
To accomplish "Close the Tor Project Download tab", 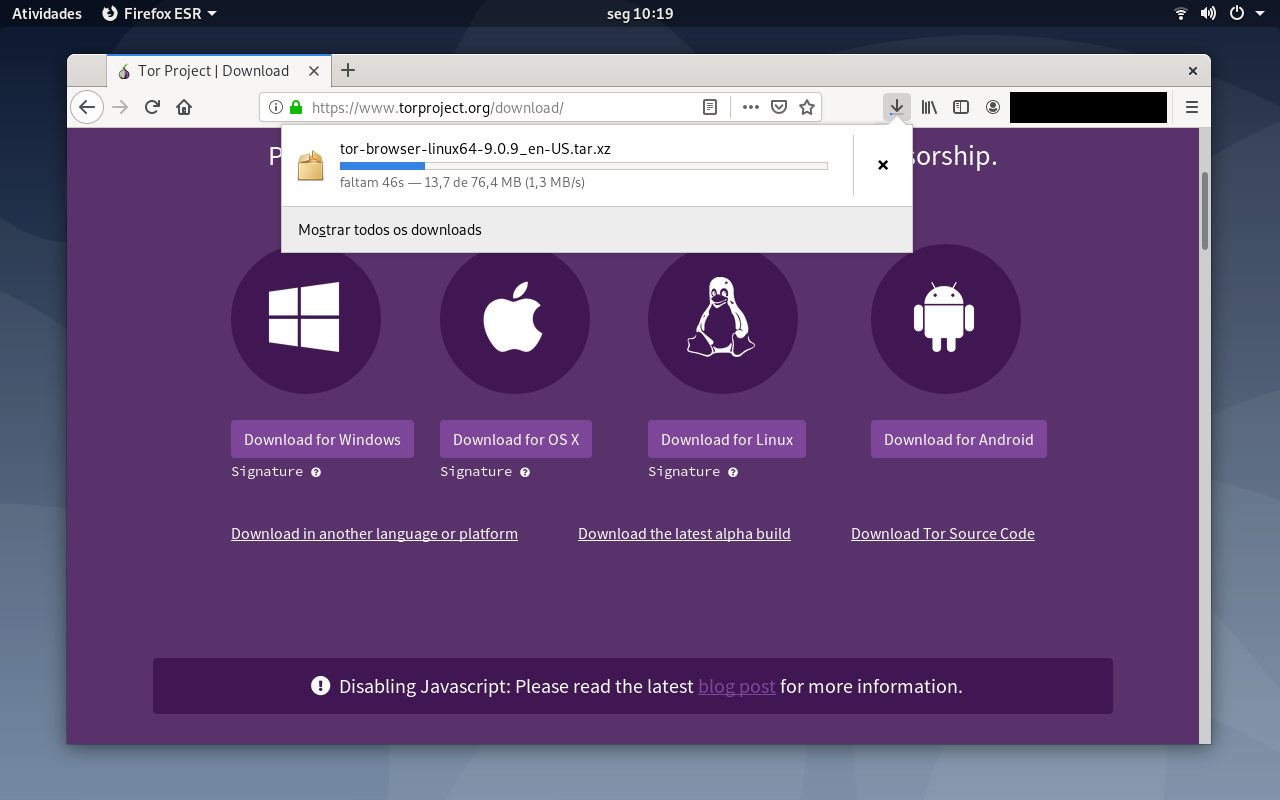I will (315, 71).
